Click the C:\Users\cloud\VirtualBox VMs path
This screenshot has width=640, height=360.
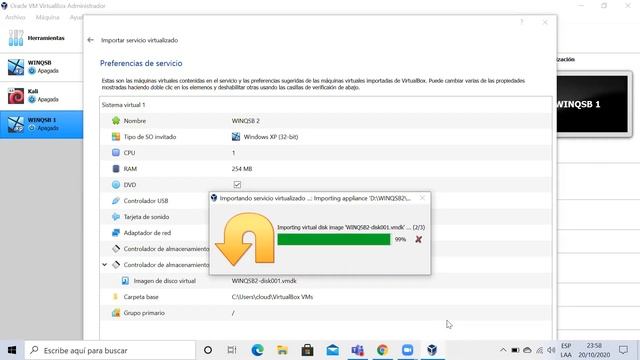point(272,297)
